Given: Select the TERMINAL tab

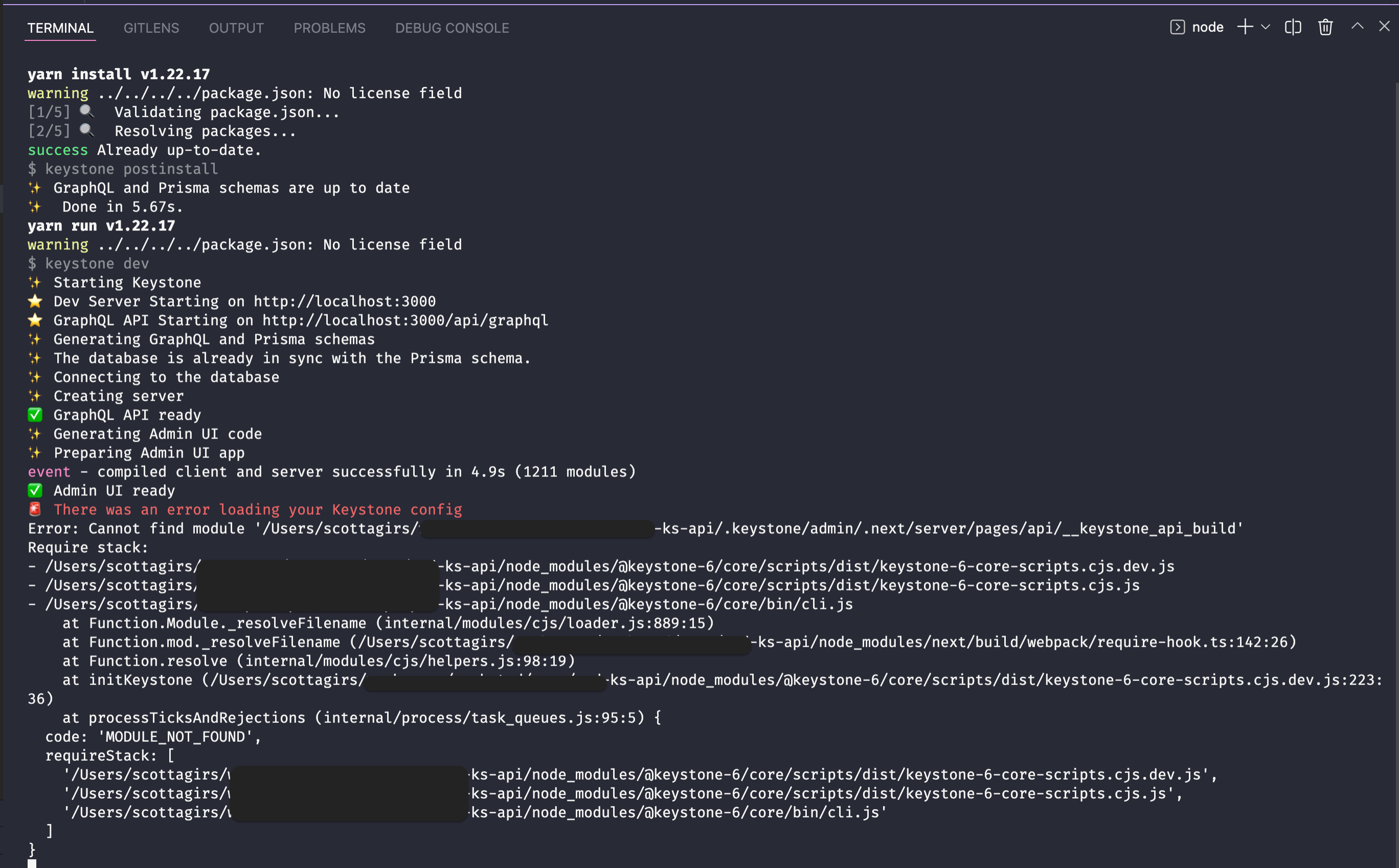Looking at the screenshot, I should 60,28.
